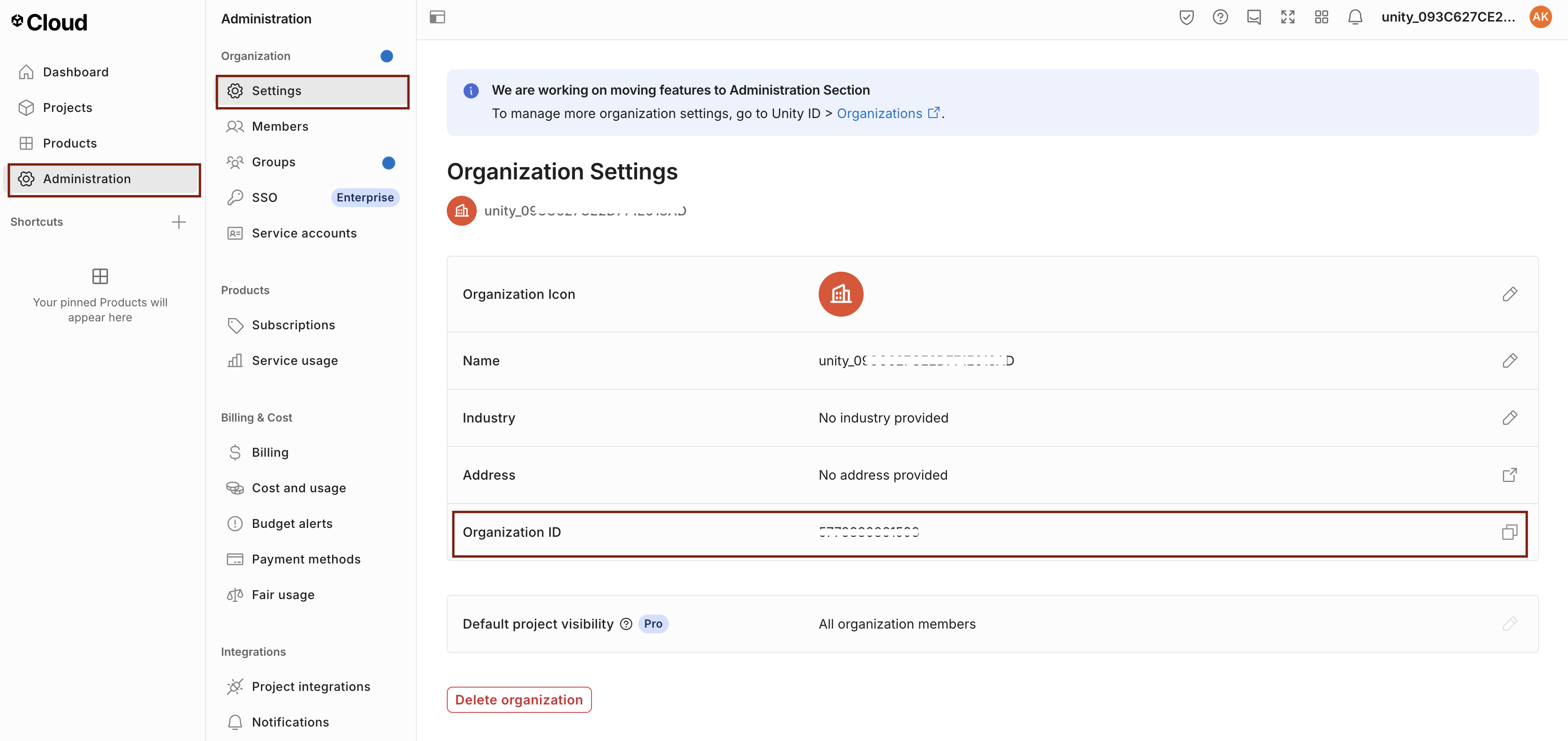Copy the Organization ID
Viewport: 1568px width, 741px height.
1509,533
